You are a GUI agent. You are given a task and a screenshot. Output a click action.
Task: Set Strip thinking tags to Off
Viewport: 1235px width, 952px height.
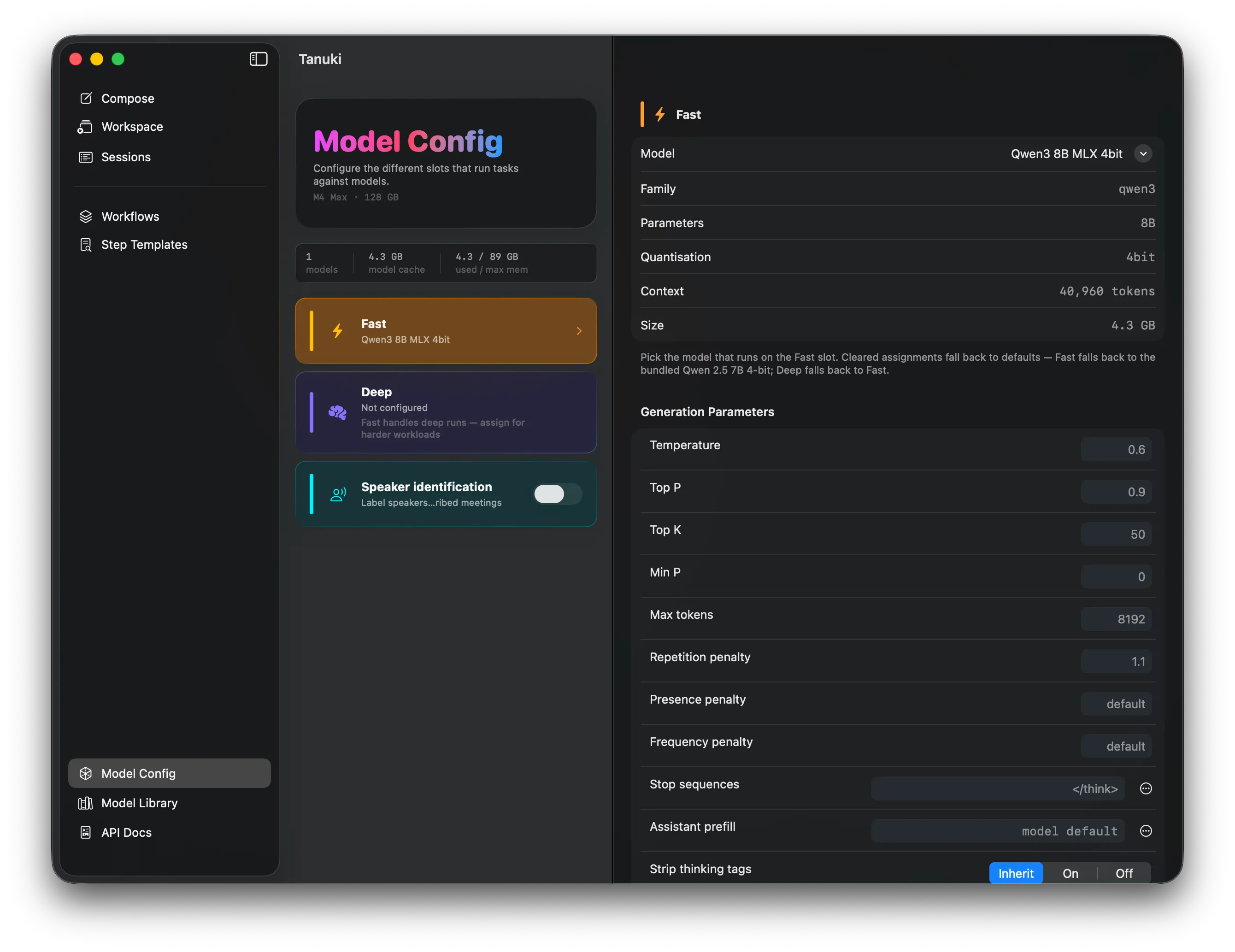pos(1124,873)
